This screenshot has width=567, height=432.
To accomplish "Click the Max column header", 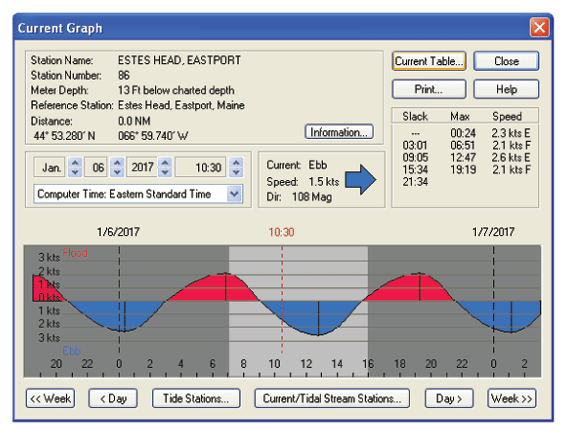I will point(460,116).
